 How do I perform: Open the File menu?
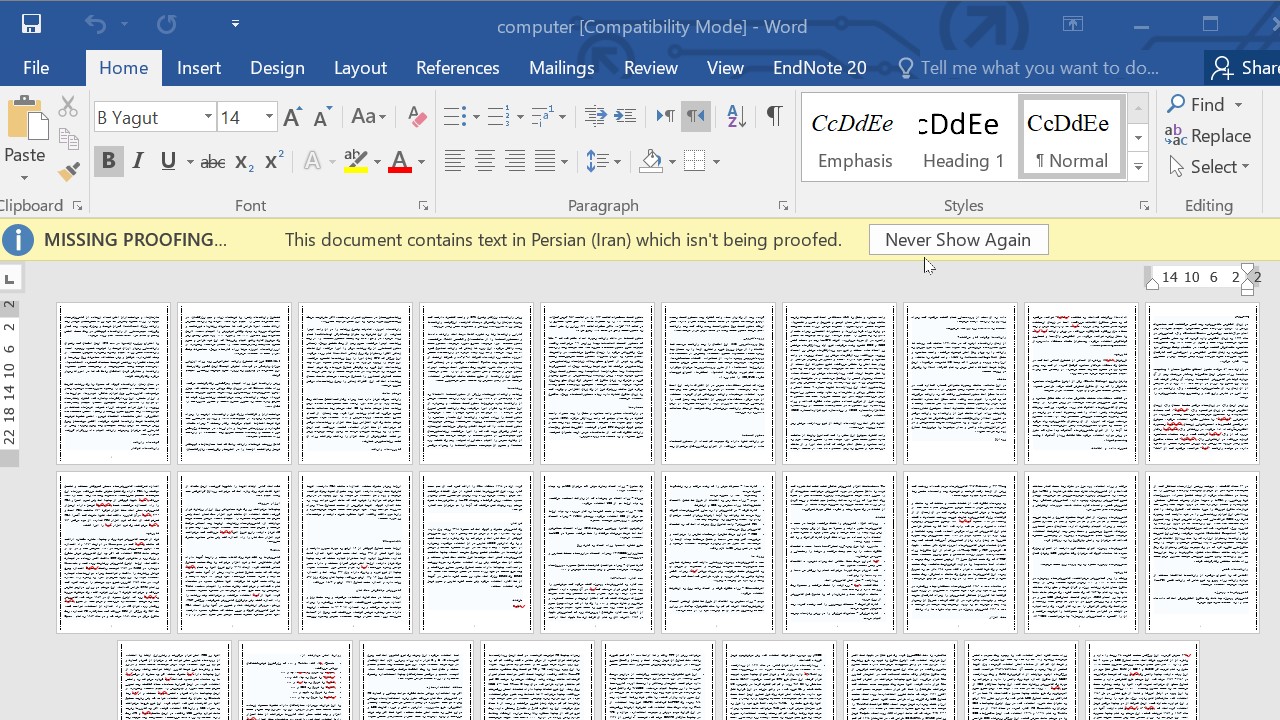[36, 68]
